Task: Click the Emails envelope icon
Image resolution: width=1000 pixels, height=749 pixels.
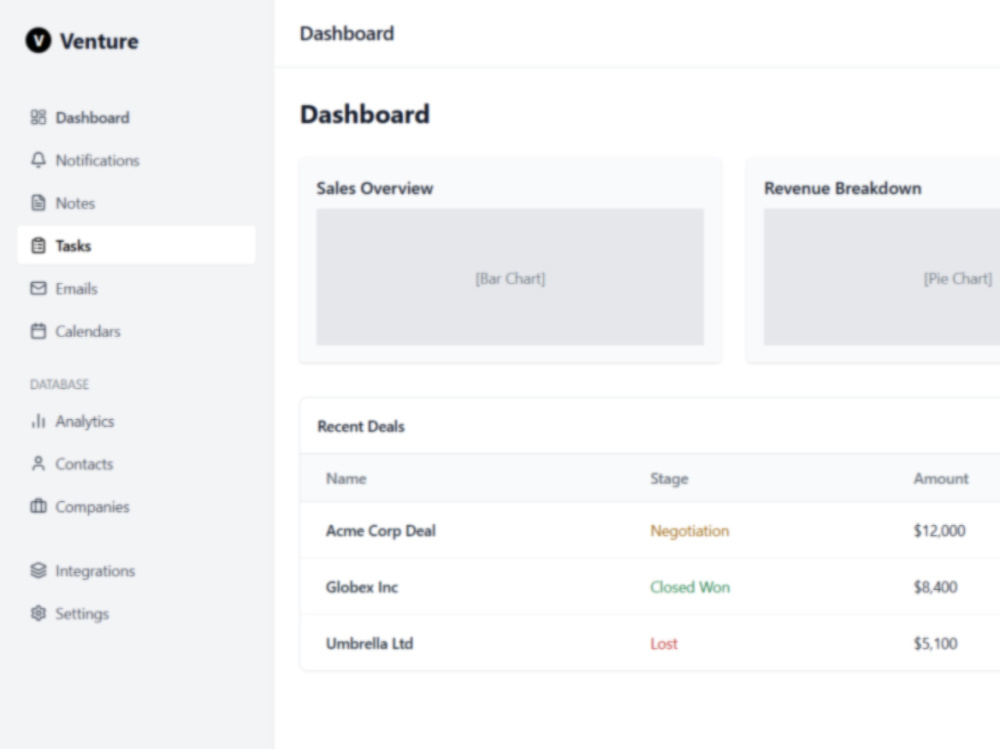Action: 38,288
